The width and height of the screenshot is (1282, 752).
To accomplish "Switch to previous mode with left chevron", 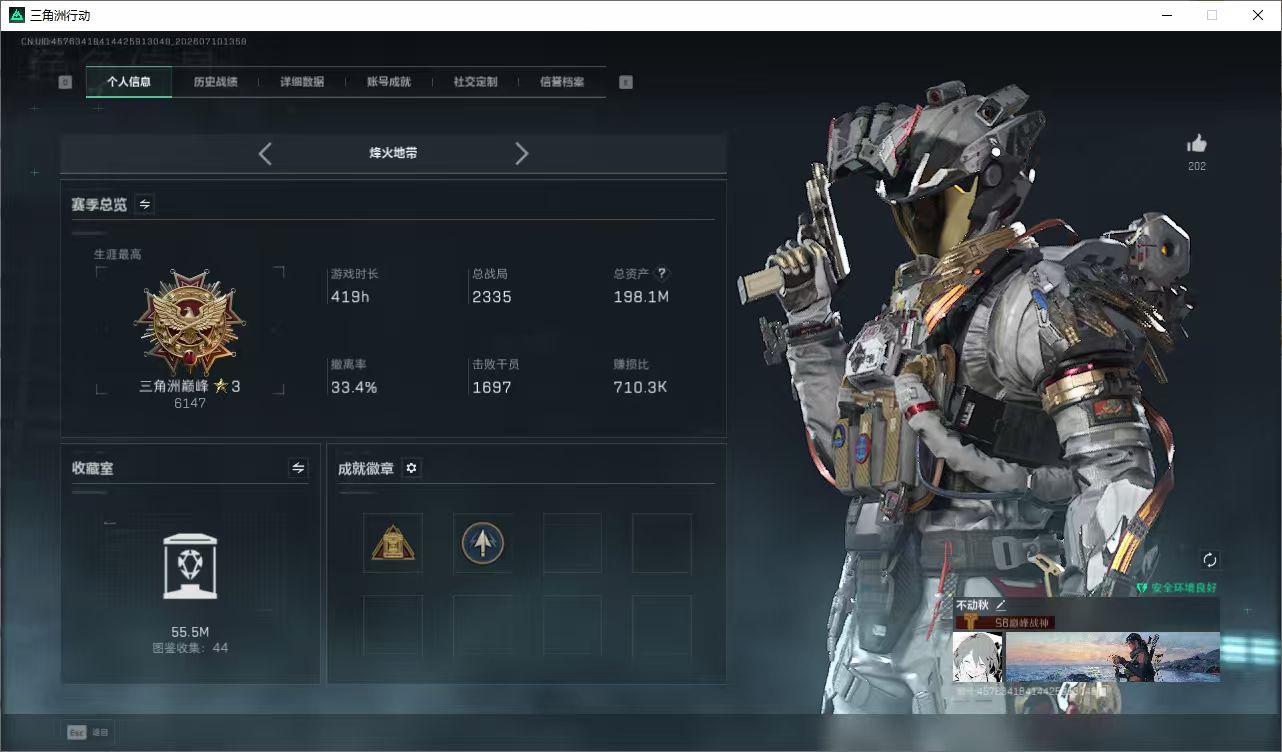I will (265, 153).
